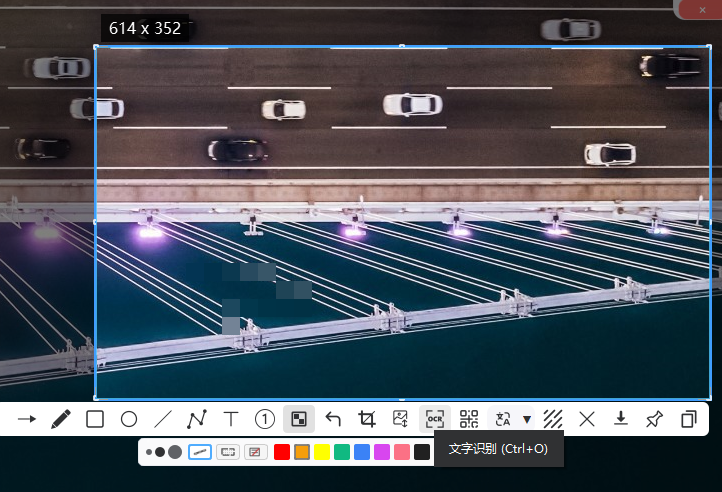Pin the screenshot to screen
722x492 pixels.
point(654,419)
